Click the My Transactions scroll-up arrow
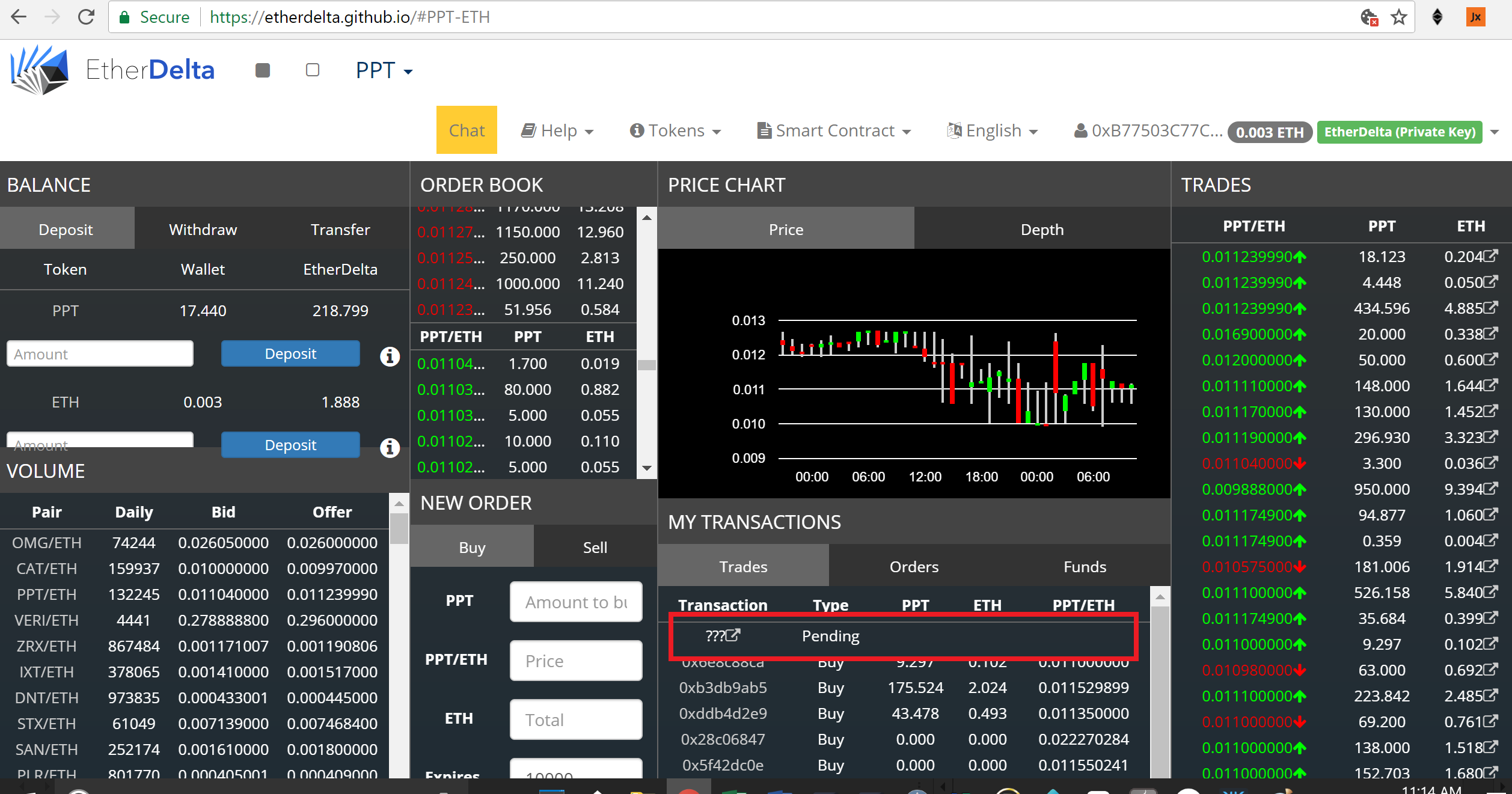 point(1160,597)
